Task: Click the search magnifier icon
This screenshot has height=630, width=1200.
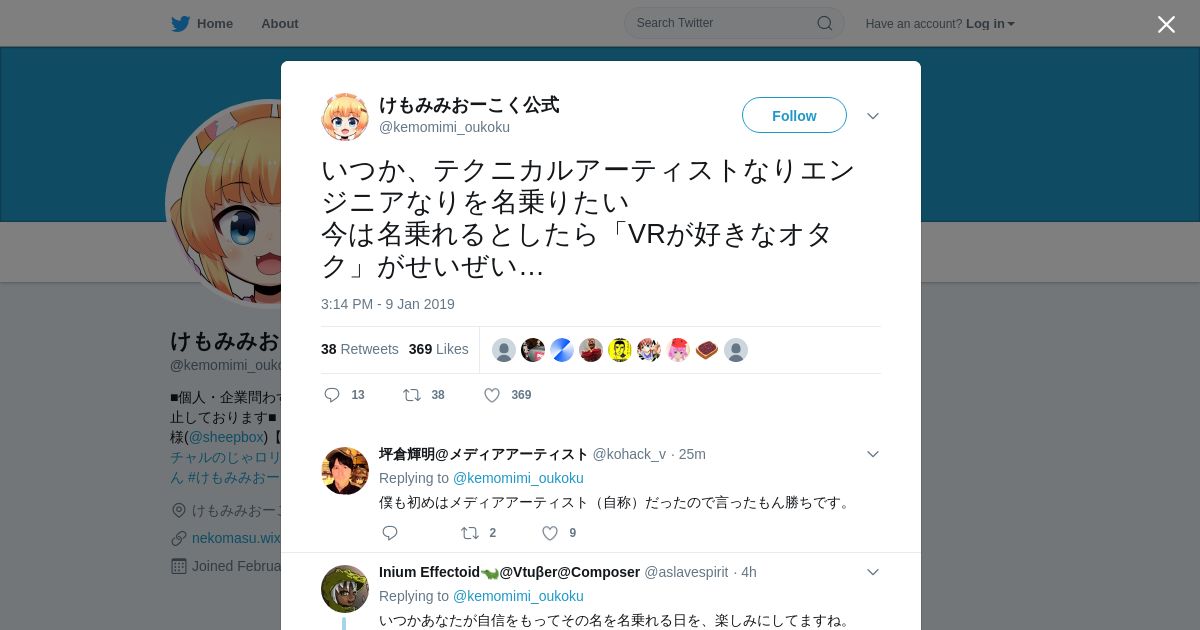Action: [825, 23]
